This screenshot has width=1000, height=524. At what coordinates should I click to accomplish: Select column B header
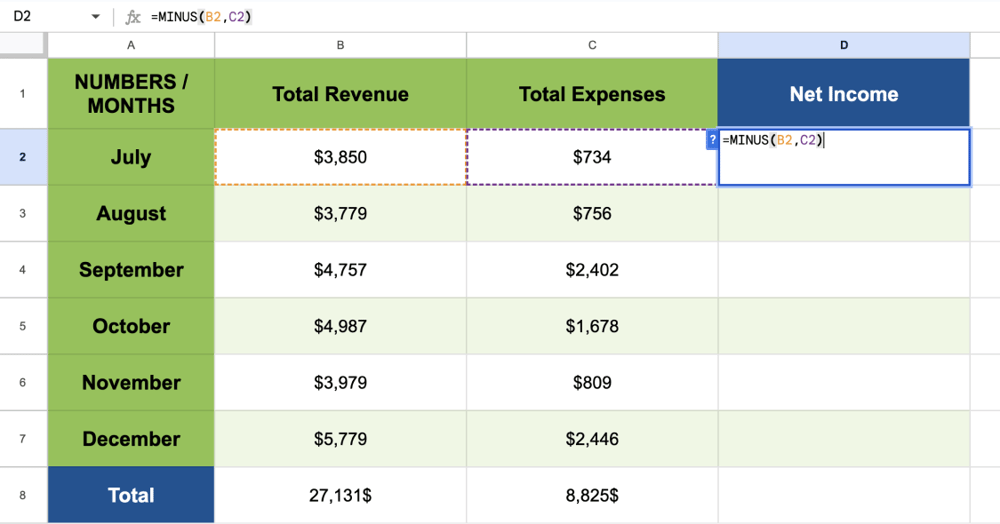340,45
